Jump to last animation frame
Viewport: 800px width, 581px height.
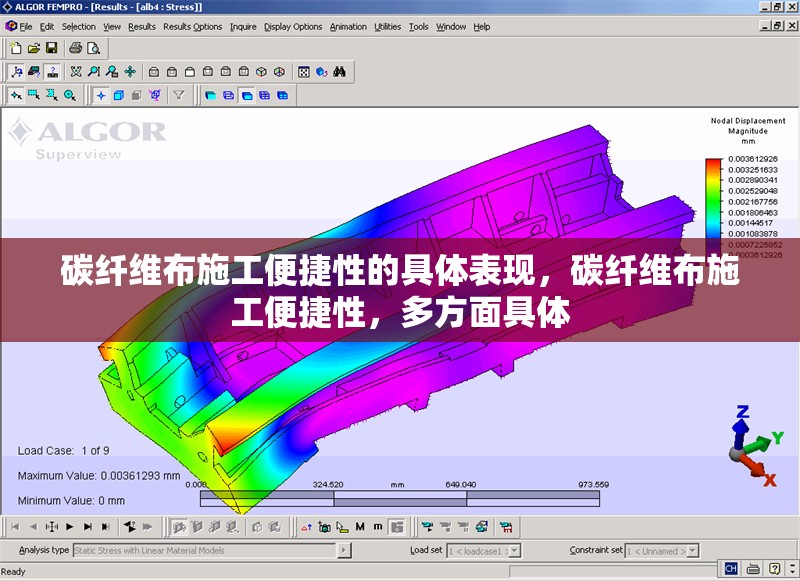[106, 526]
